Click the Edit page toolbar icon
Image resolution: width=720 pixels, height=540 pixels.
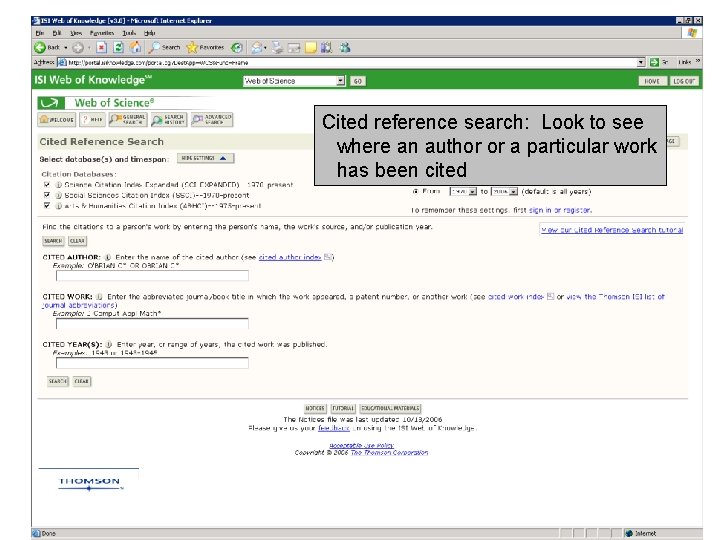pos(294,48)
